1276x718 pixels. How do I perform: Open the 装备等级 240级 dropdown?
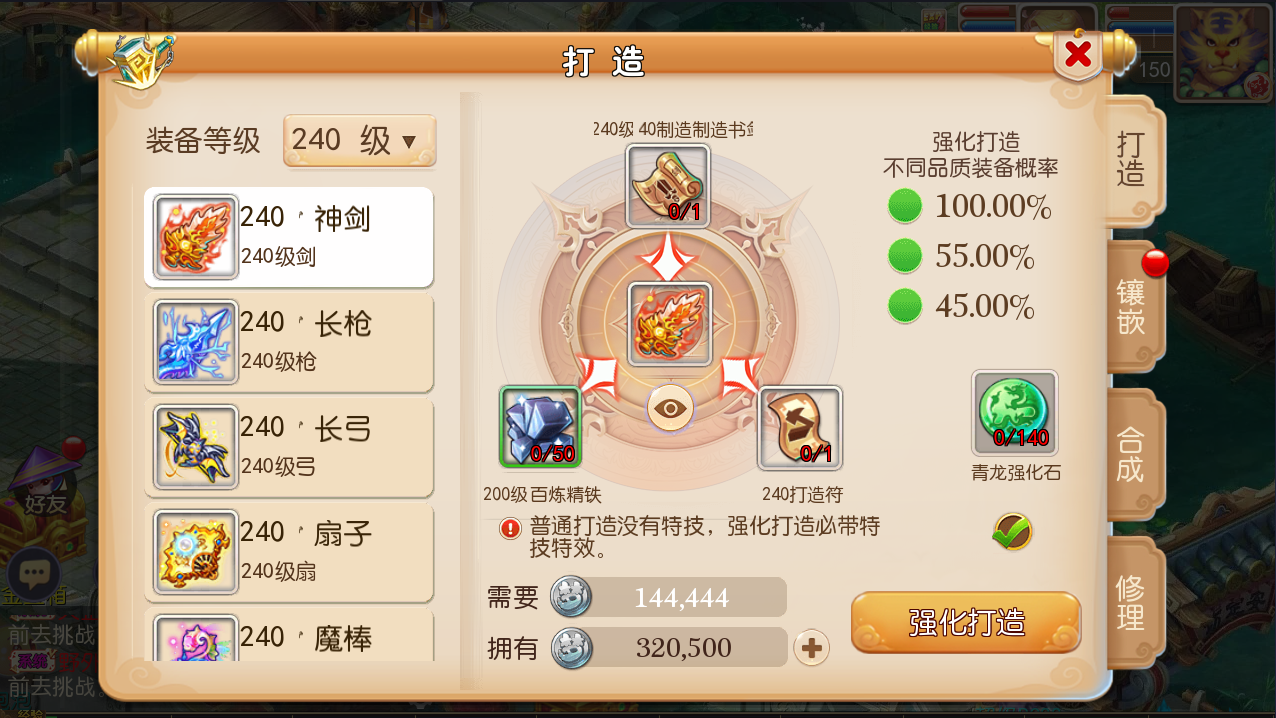pyautogui.click(x=360, y=140)
